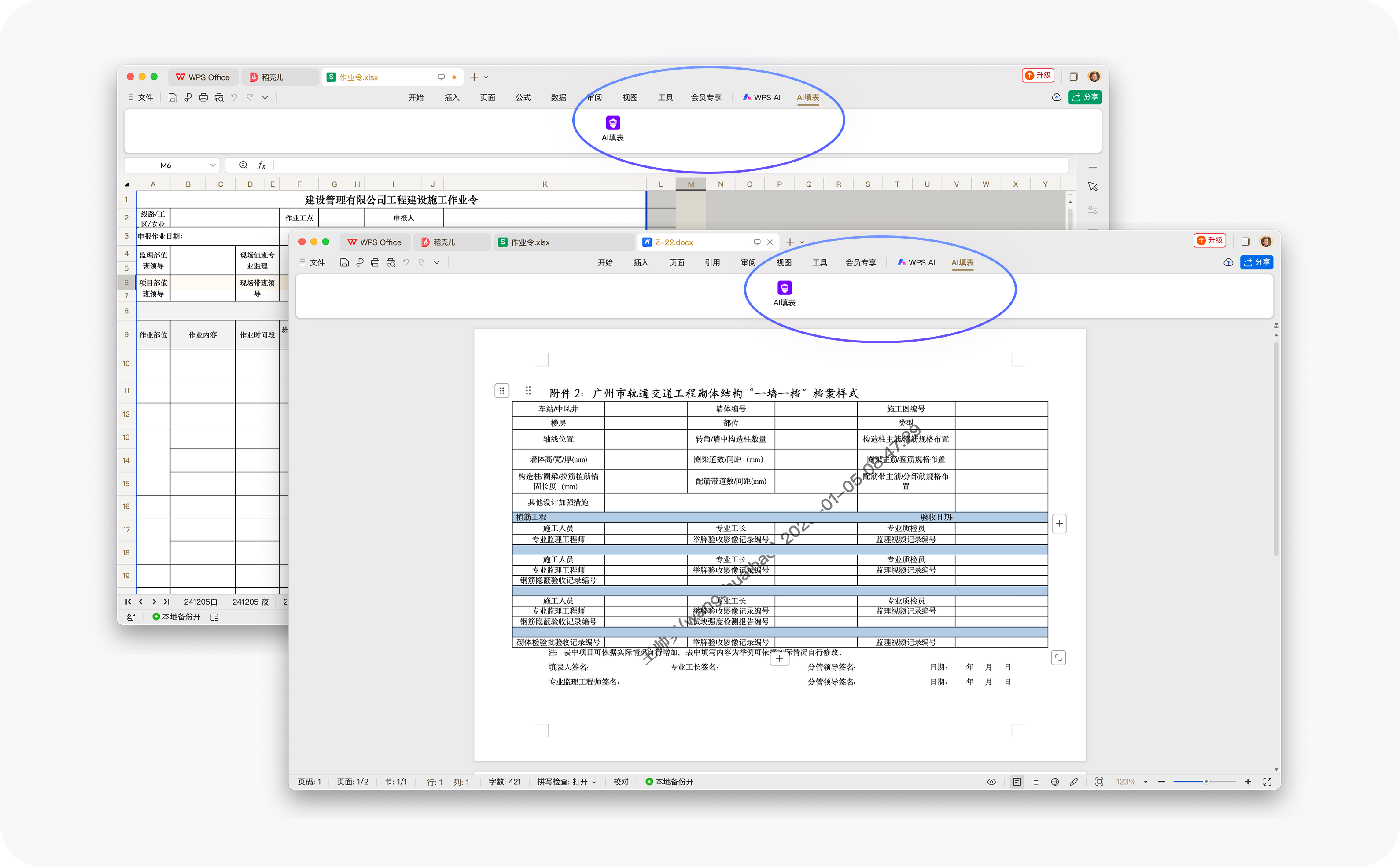The height and width of the screenshot is (867, 1400).
Task: Click the red 升级 button in the document window
Action: pos(1209,240)
